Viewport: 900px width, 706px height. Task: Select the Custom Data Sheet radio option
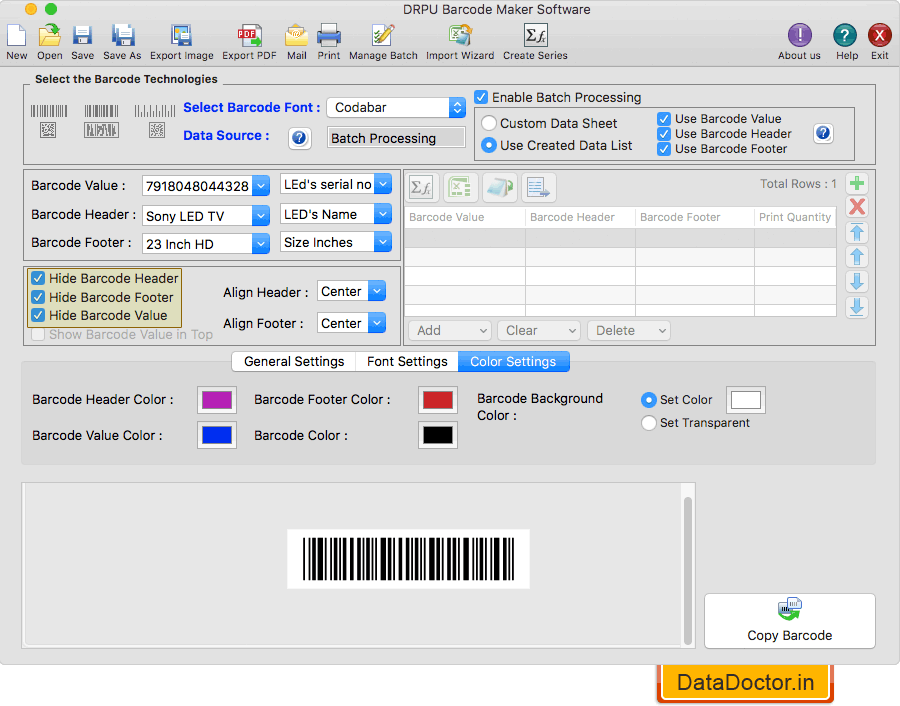pos(488,123)
